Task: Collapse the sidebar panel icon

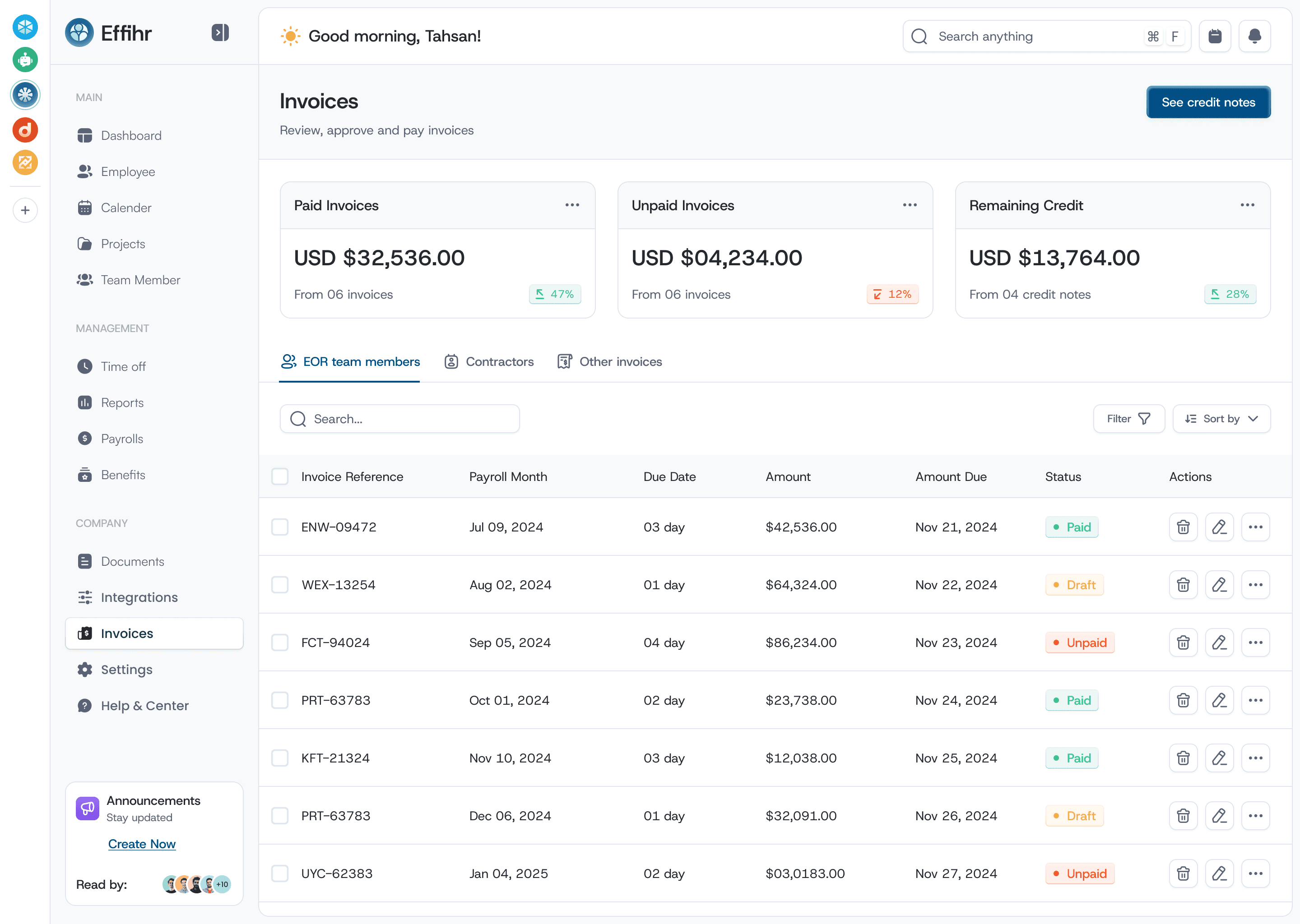Action: pyautogui.click(x=220, y=32)
